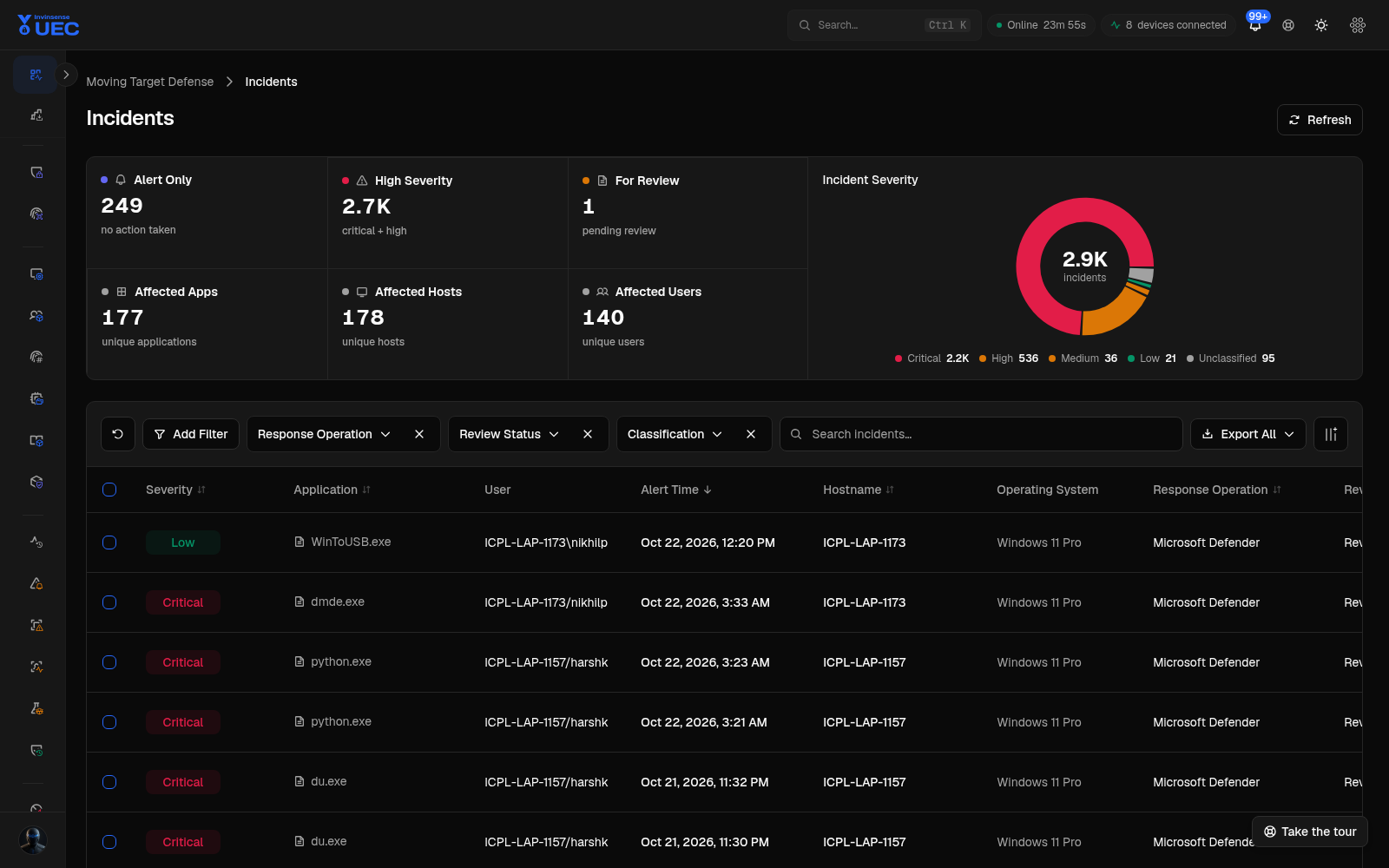The image size is (1389, 868).
Task: Check the WinToUSB.exe row checkbox
Action: (x=109, y=542)
